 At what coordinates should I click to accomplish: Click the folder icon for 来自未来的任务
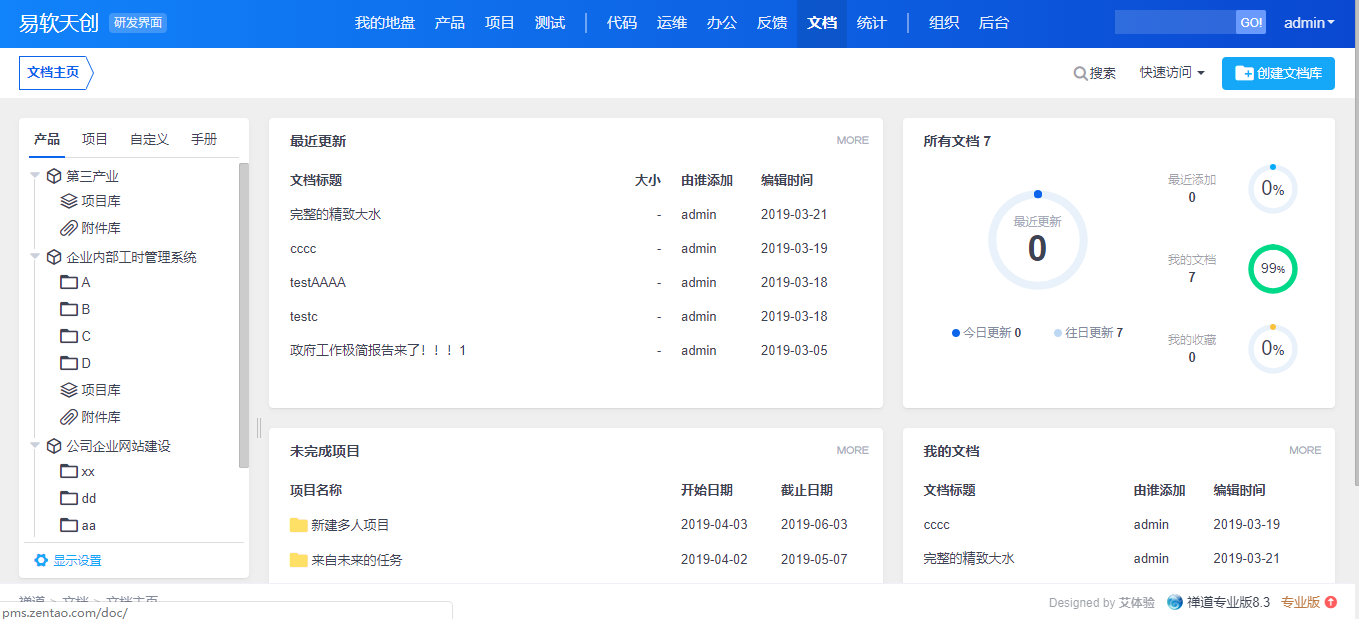(298, 560)
